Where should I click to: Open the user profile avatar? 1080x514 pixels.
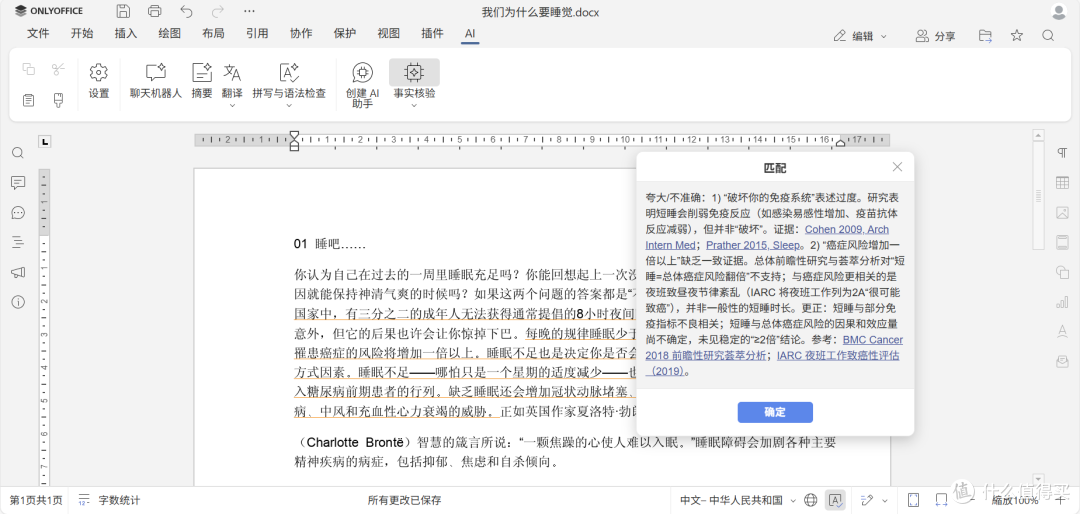pyautogui.click(x=1059, y=11)
